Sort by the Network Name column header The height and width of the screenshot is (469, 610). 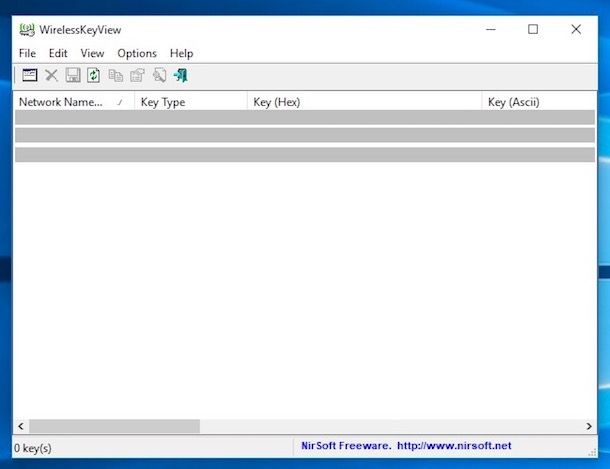(x=74, y=102)
